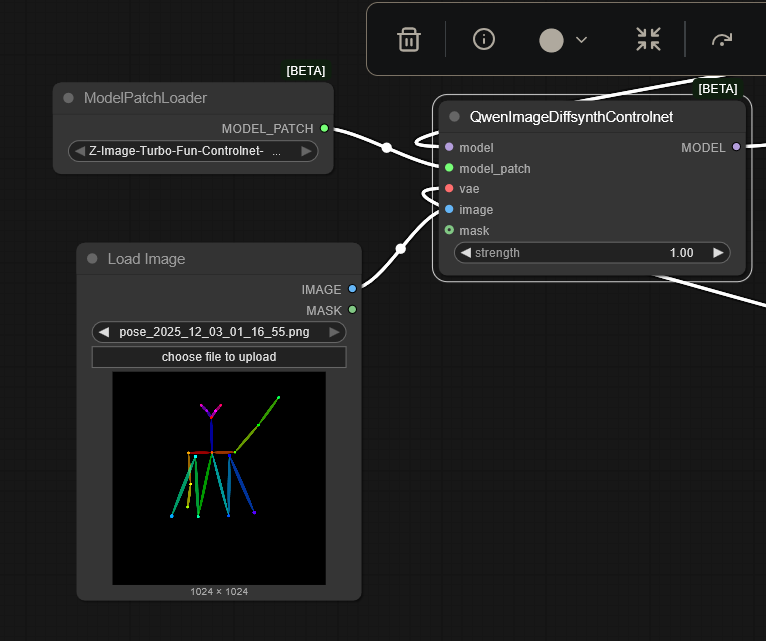Screen dimensions: 766x641
Task: Toggle QwenImageDiffsynthControlnet collapse dot
Action: click(x=454, y=117)
